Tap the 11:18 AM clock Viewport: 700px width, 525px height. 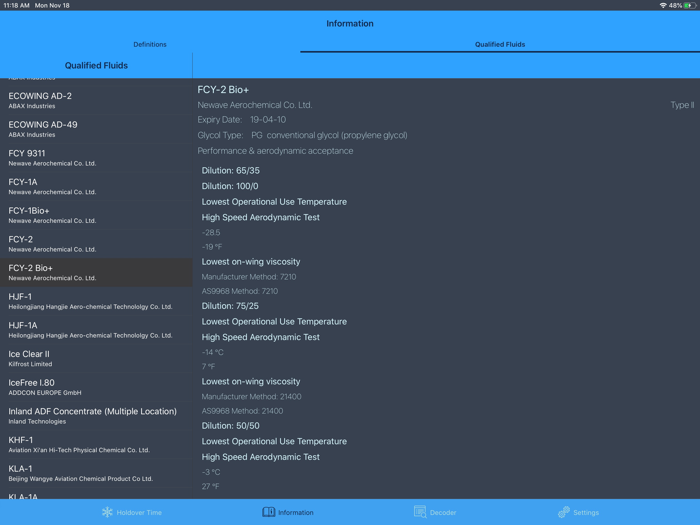click(x=16, y=5)
